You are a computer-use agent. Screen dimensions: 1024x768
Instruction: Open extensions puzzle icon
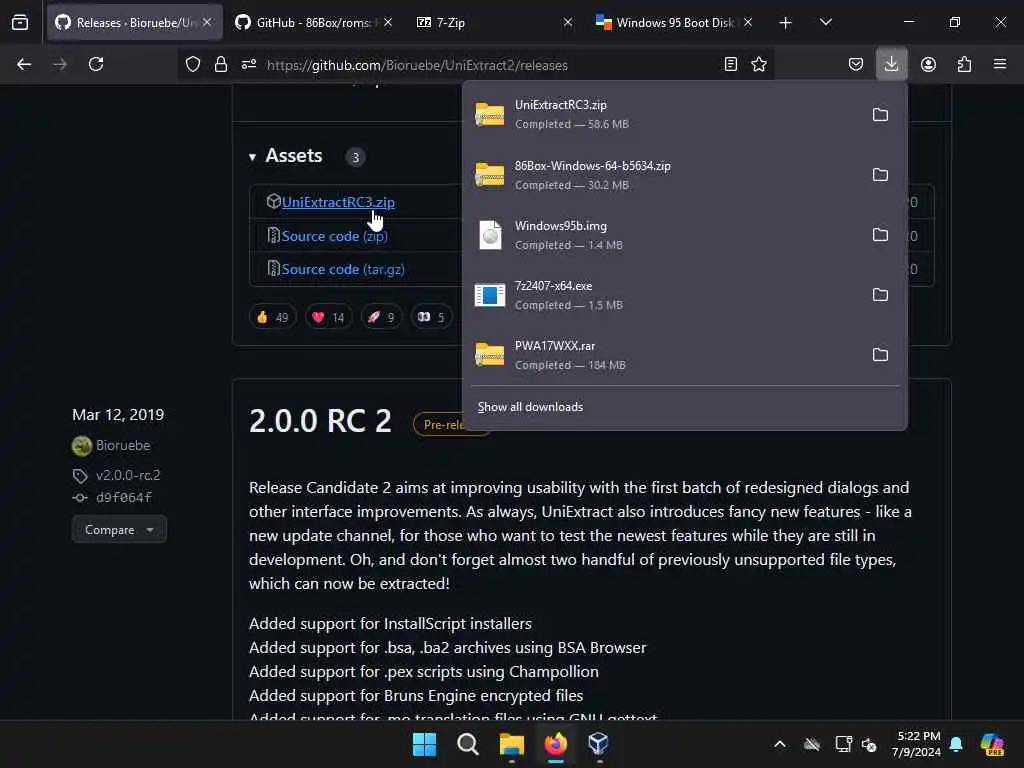pyautogui.click(x=964, y=64)
